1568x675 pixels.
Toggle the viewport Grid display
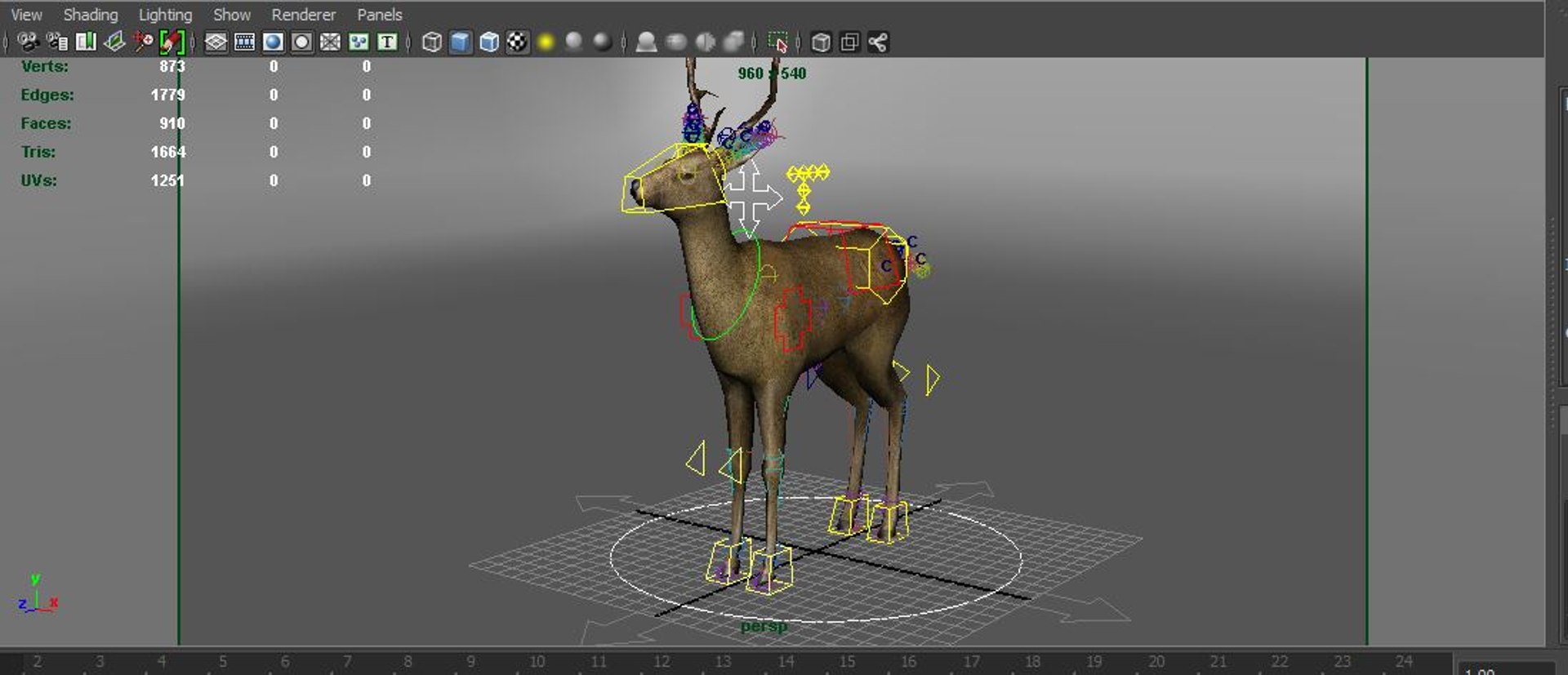(x=216, y=42)
